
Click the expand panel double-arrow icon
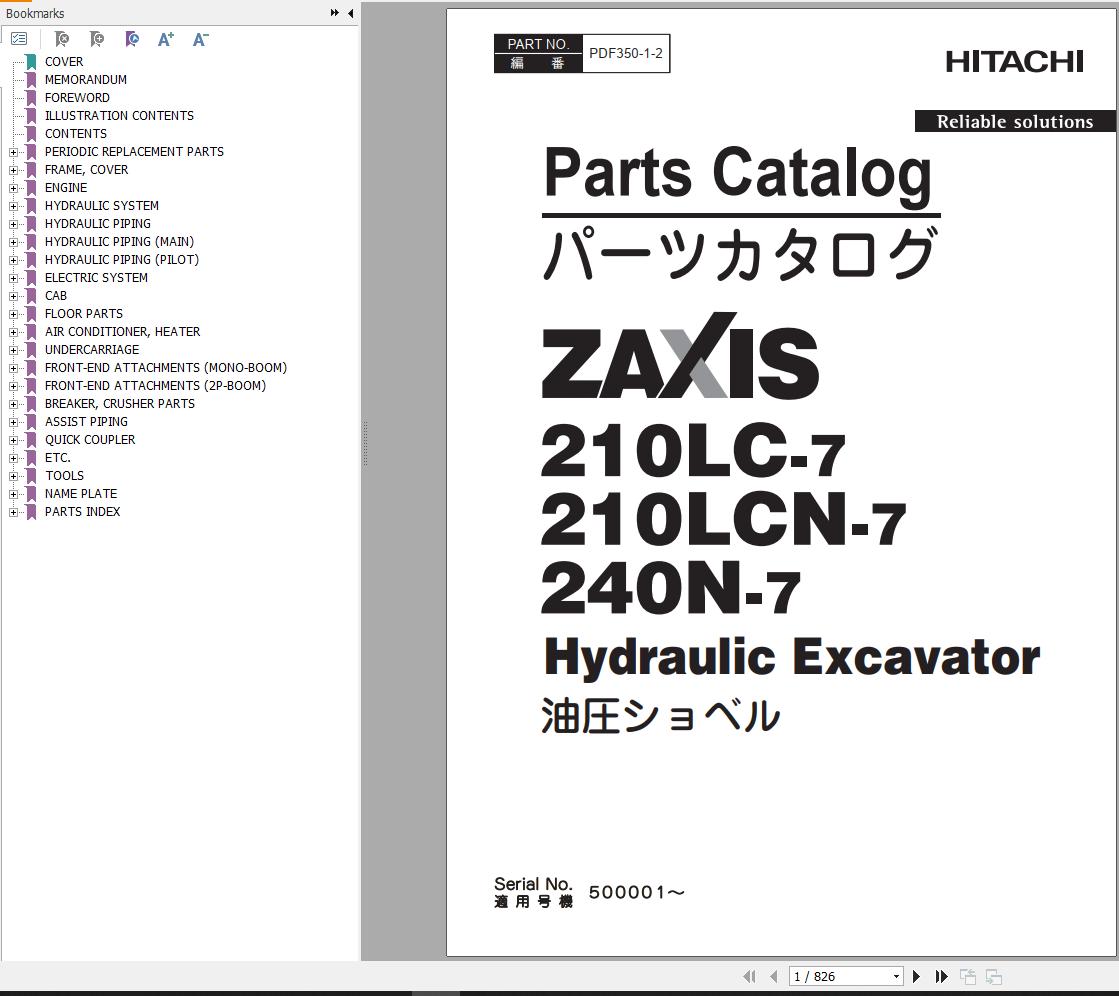pos(335,13)
